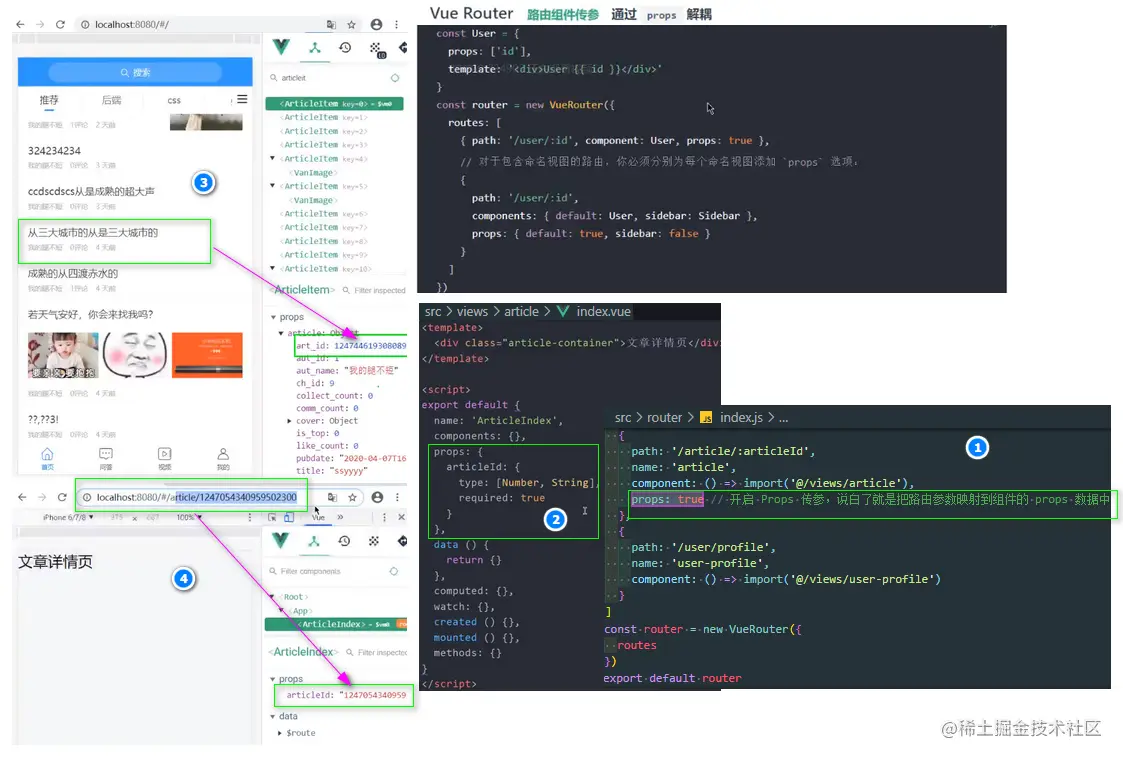This screenshot has height=760, width=1123.
Task: Switch to the css channel tab
Action: pyautogui.click(x=174, y=100)
